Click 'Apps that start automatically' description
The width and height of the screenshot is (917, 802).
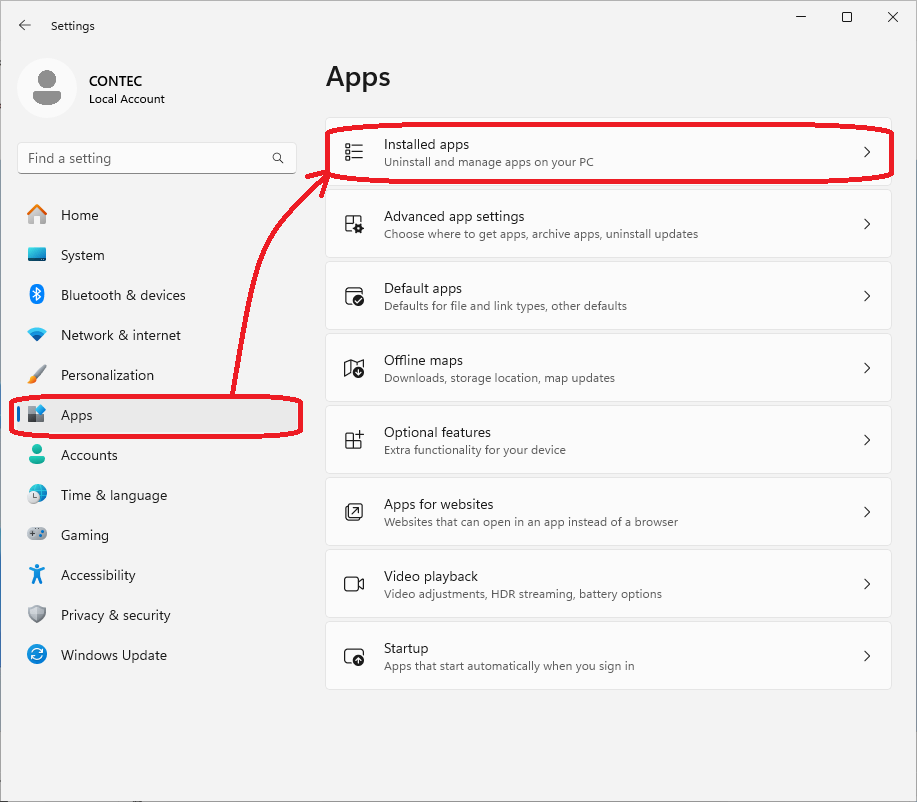(509, 666)
